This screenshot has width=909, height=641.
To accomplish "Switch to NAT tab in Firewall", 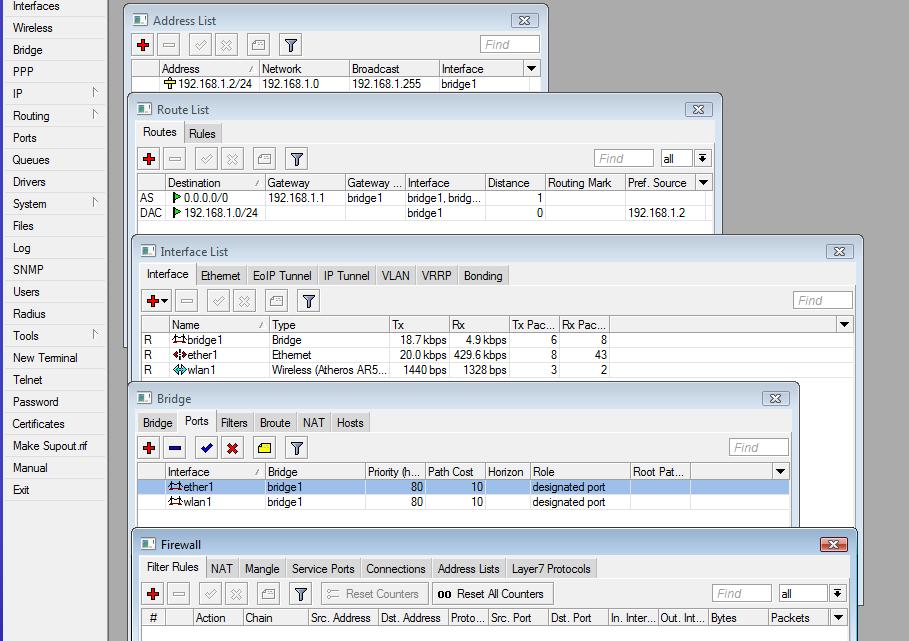I will click(x=221, y=569).
